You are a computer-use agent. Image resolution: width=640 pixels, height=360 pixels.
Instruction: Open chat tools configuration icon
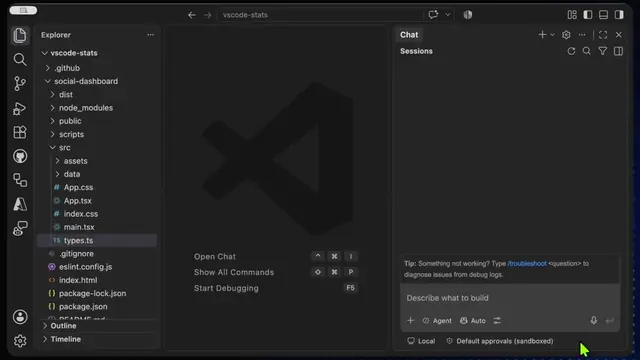(x=497, y=321)
